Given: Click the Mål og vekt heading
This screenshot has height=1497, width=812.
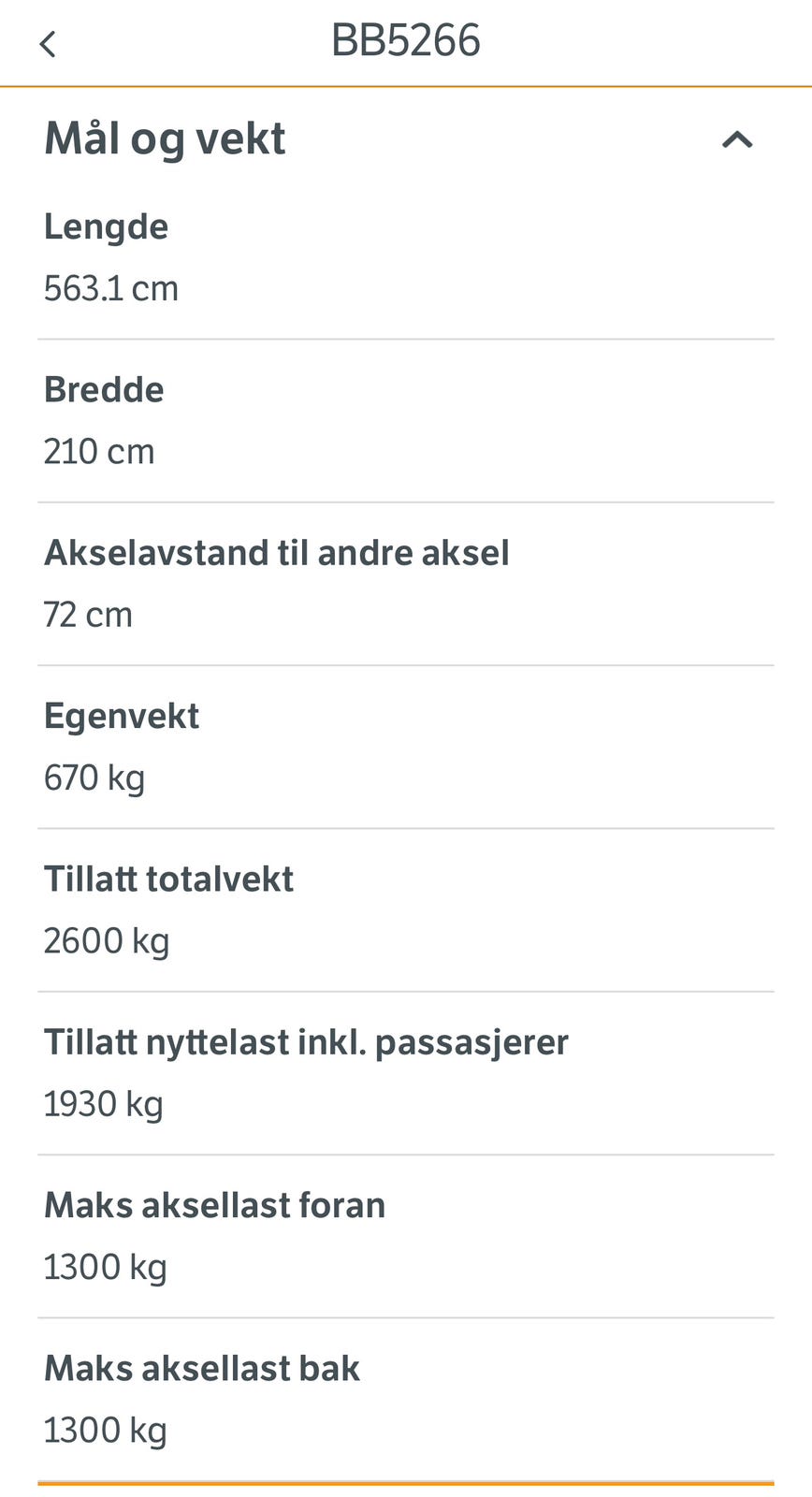Looking at the screenshot, I should 165,138.
